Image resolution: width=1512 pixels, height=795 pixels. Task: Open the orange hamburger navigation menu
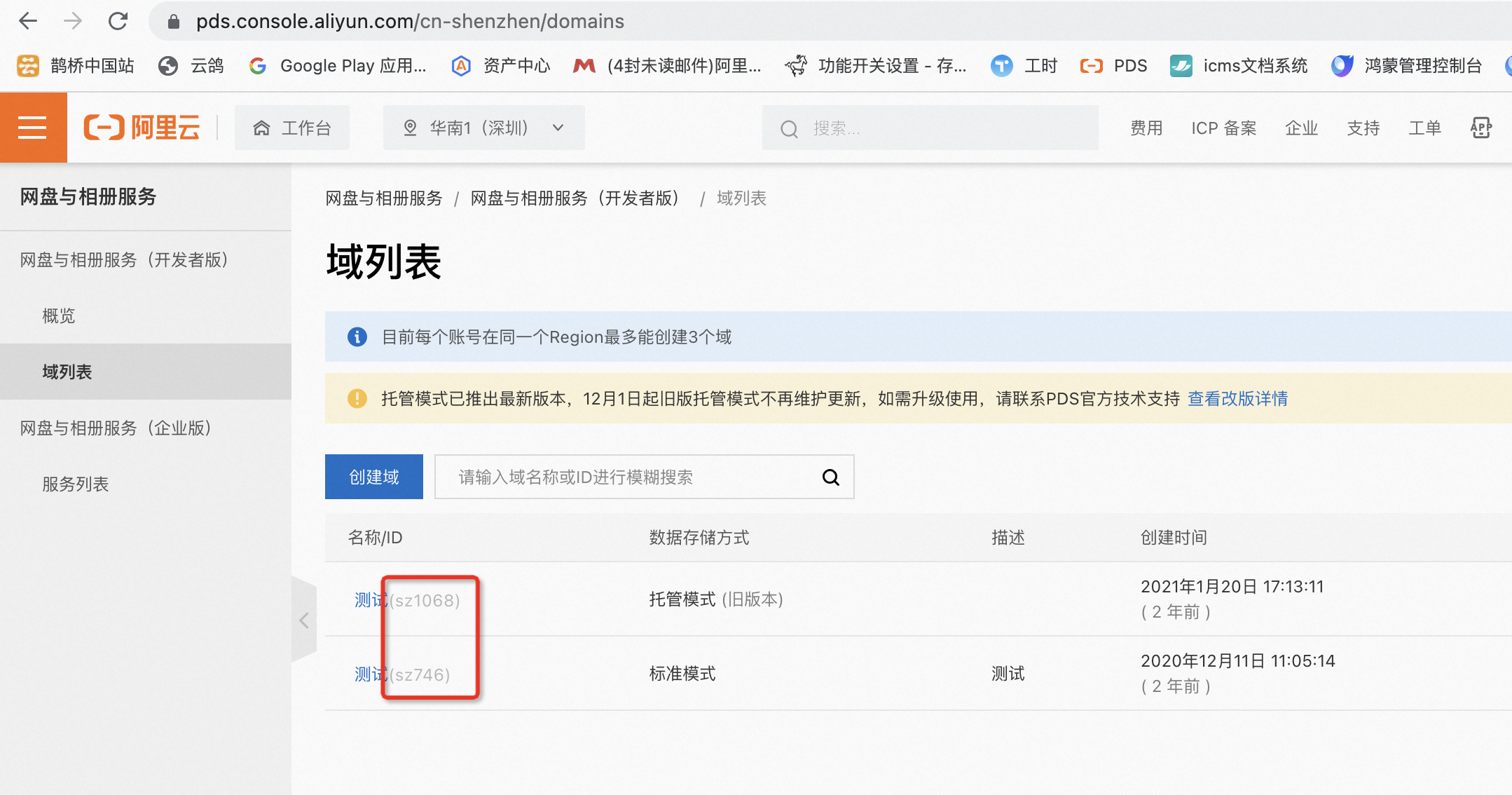coord(33,128)
